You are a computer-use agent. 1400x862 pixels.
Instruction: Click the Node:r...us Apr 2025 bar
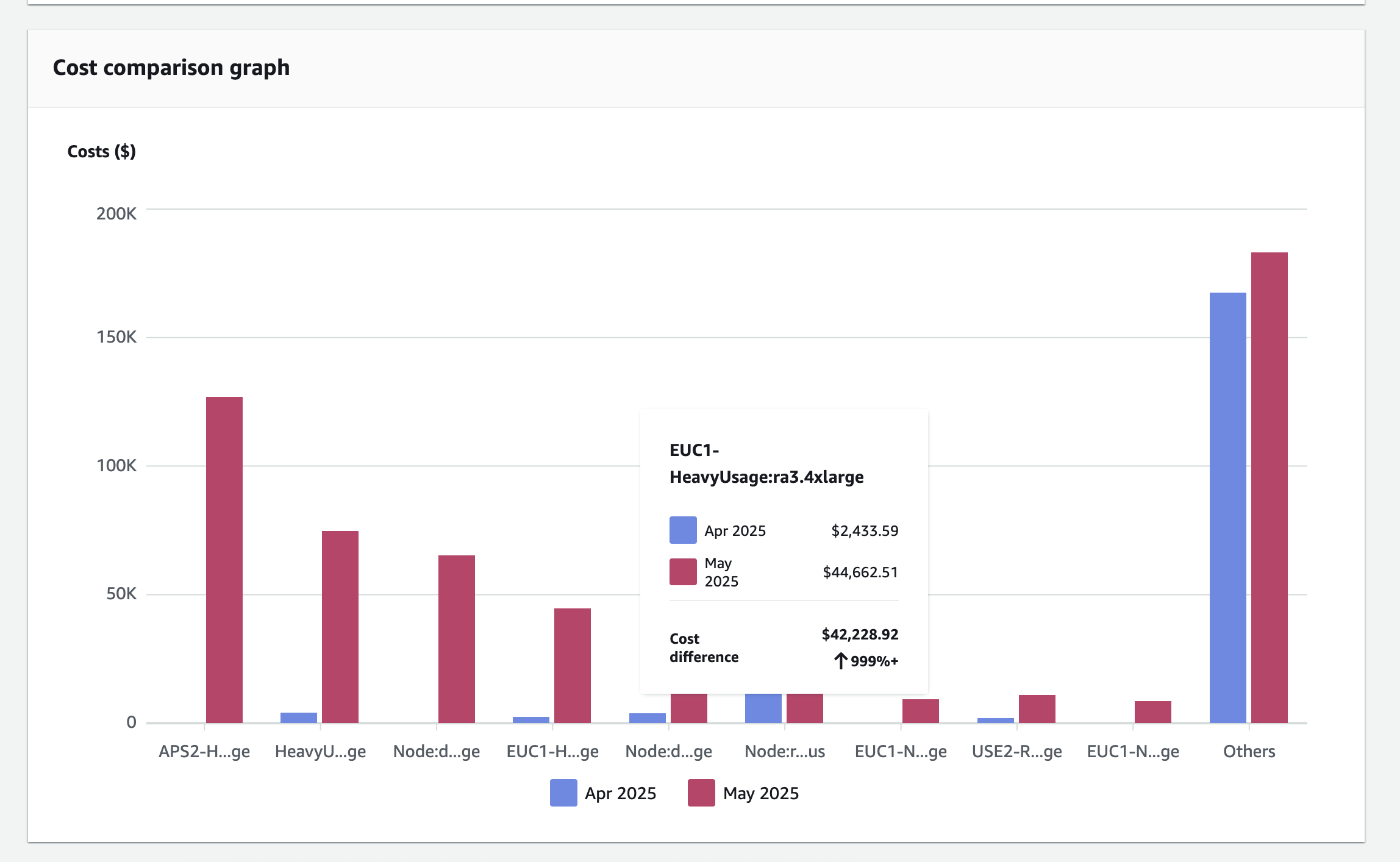[x=763, y=708]
